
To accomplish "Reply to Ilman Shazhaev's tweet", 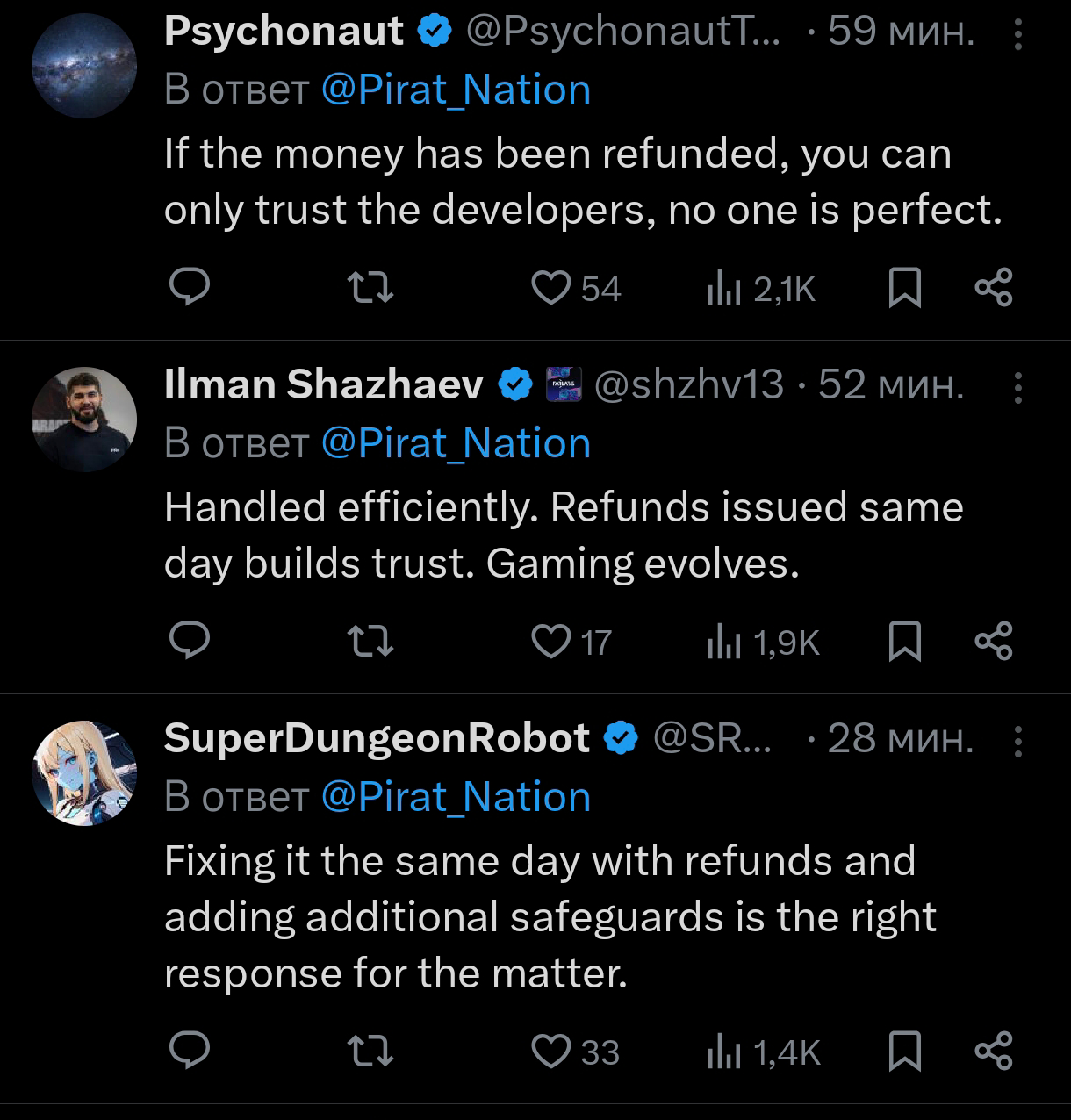I will [189, 642].
